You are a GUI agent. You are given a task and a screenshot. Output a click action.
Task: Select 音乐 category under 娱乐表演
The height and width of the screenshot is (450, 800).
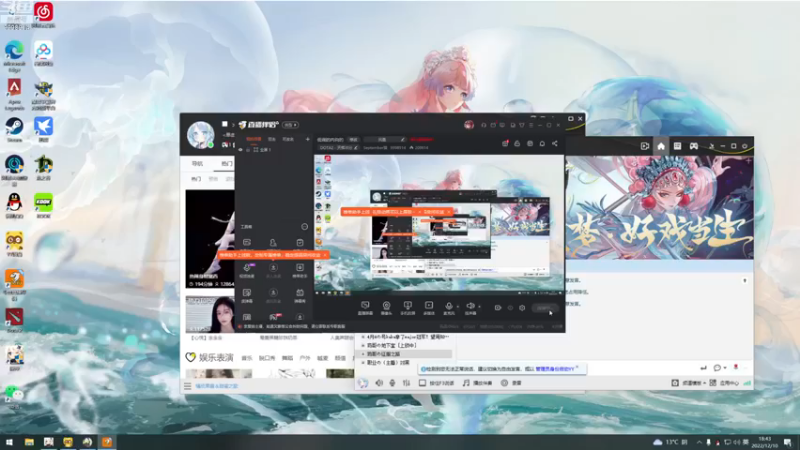(247, 358)
